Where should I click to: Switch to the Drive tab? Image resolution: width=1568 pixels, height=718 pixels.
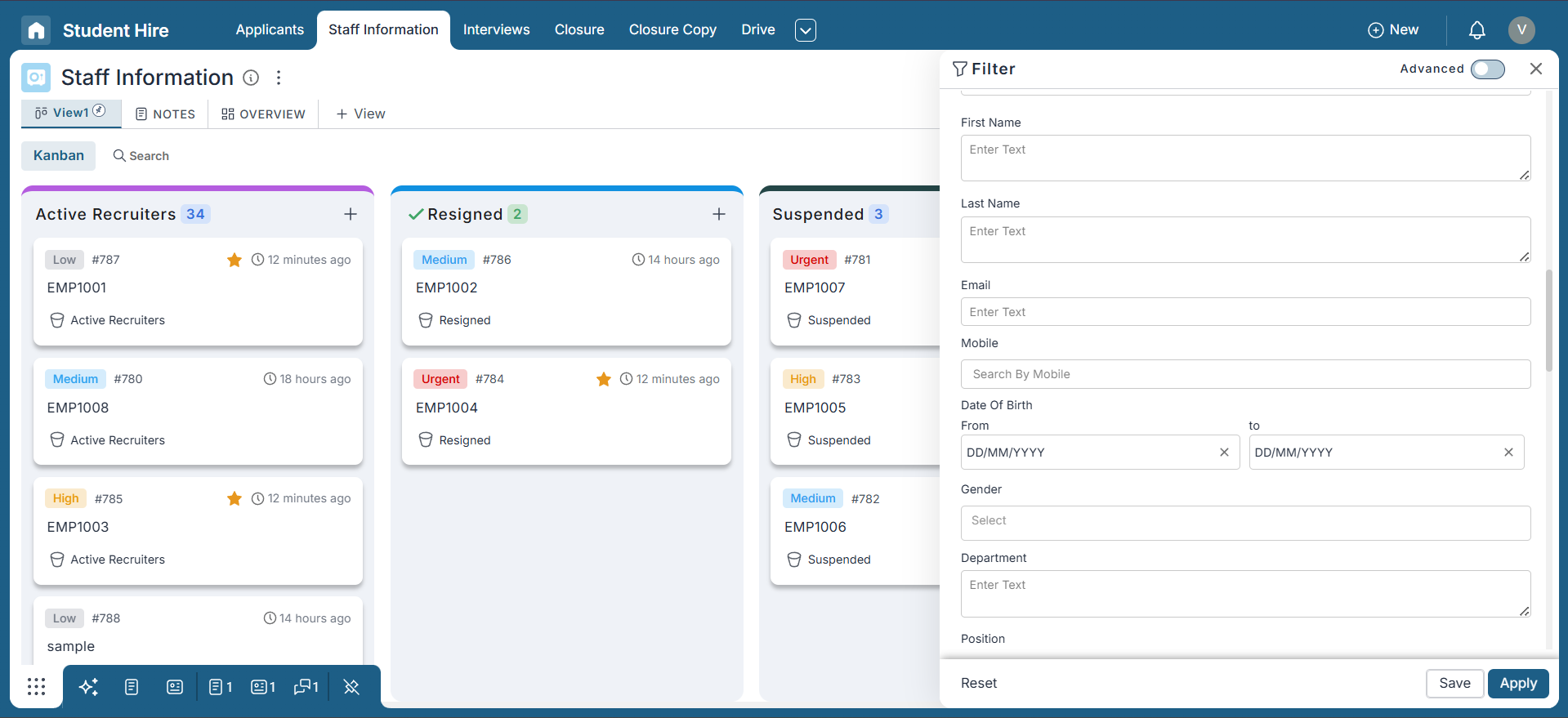[x=758, y=29]
